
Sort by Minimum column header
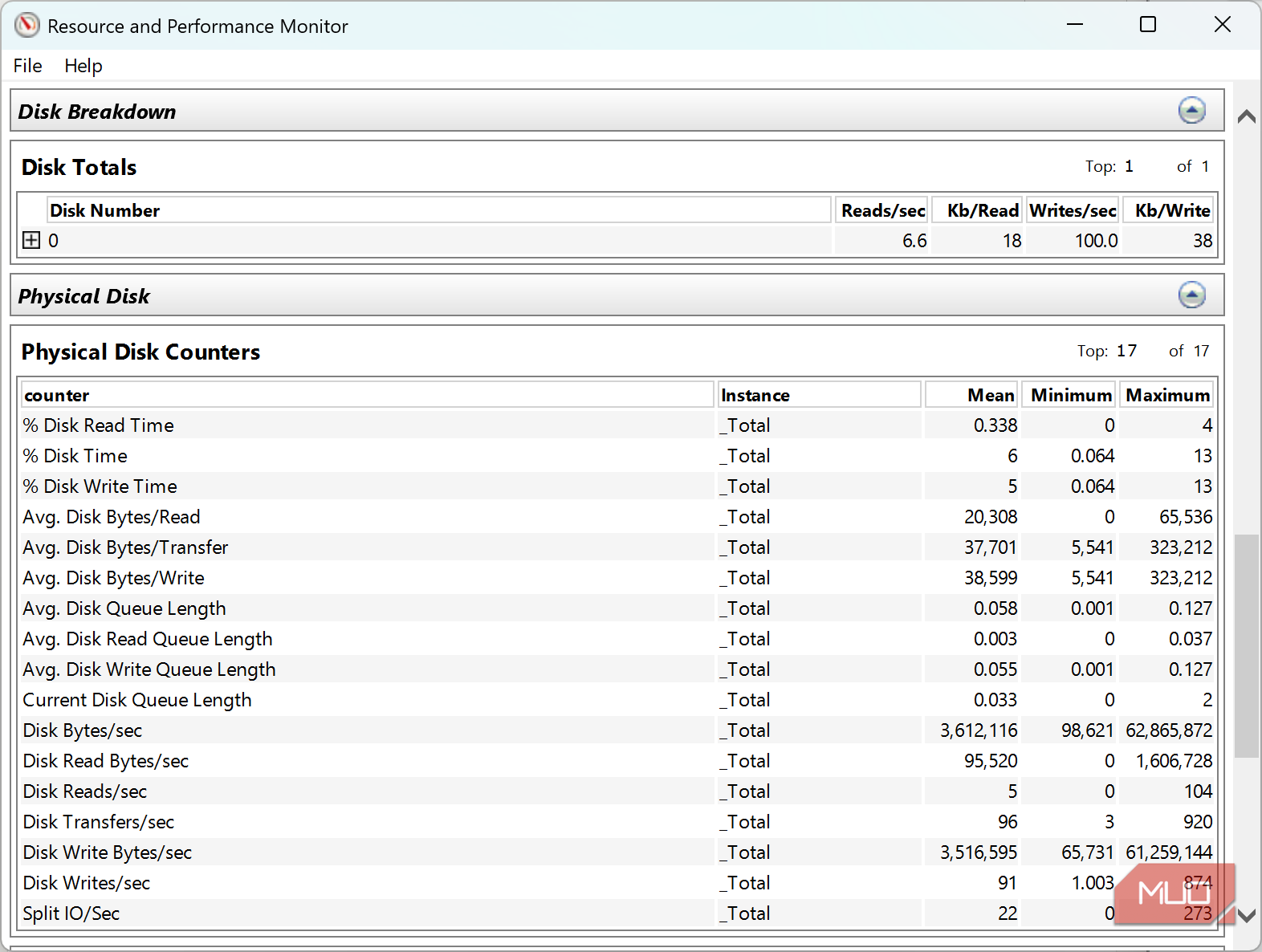coord(1067,395)
